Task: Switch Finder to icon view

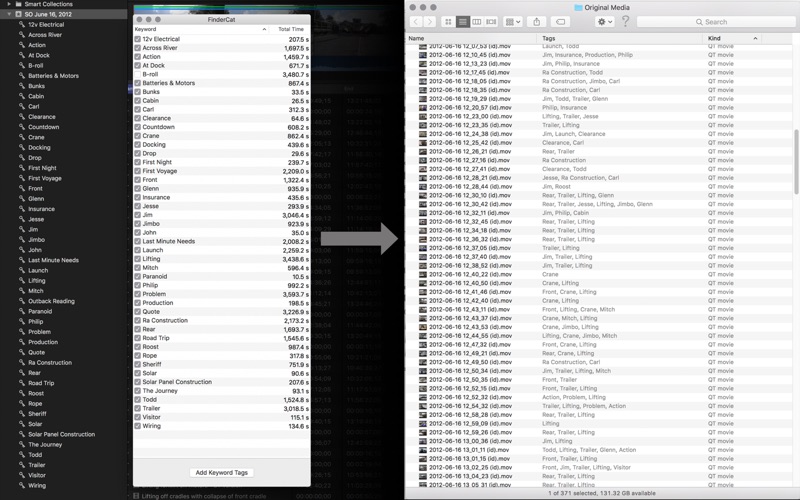Action: click(448, 21)
